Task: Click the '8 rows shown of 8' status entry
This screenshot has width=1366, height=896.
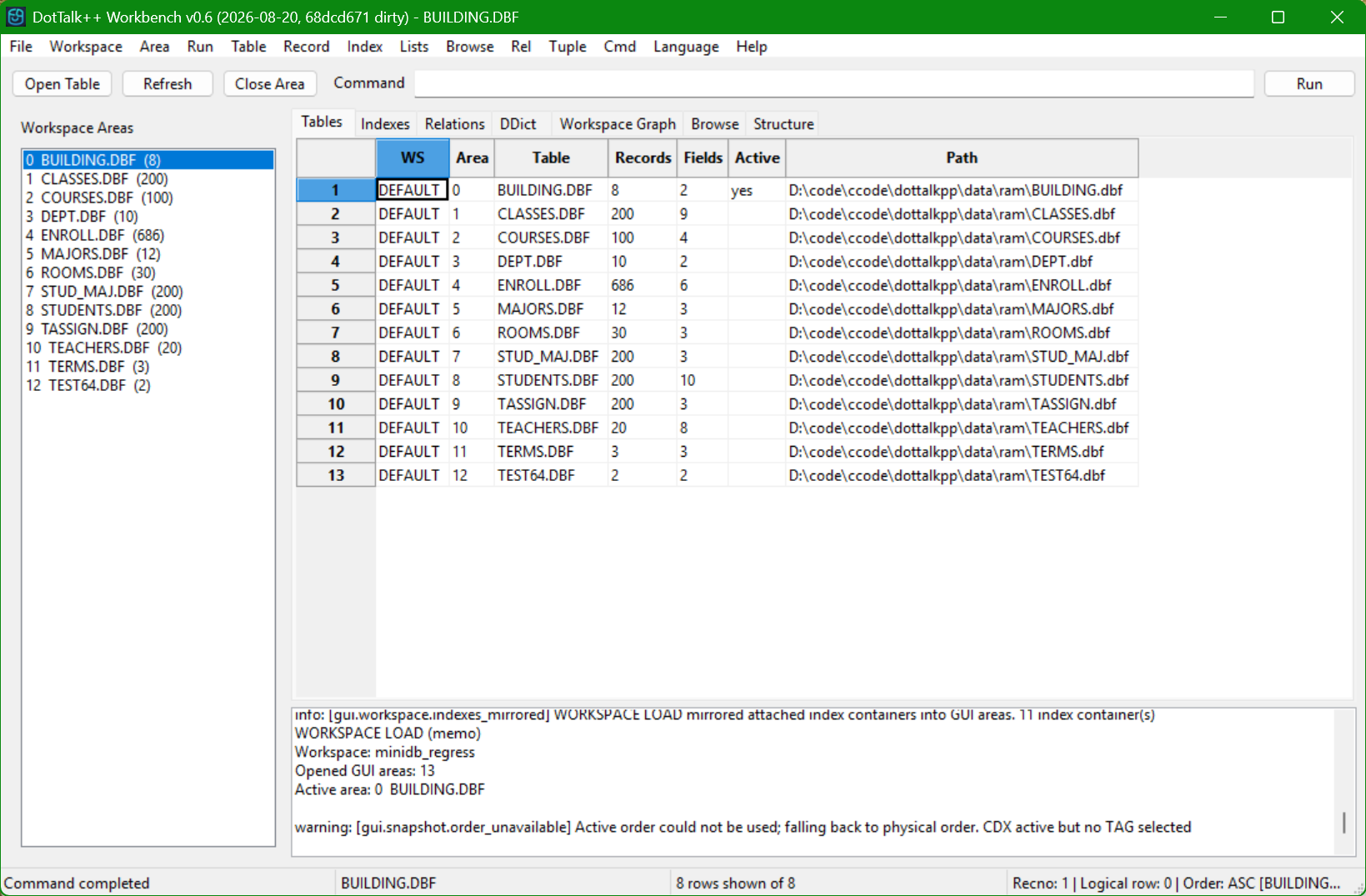Action: [x=735, y=883]
